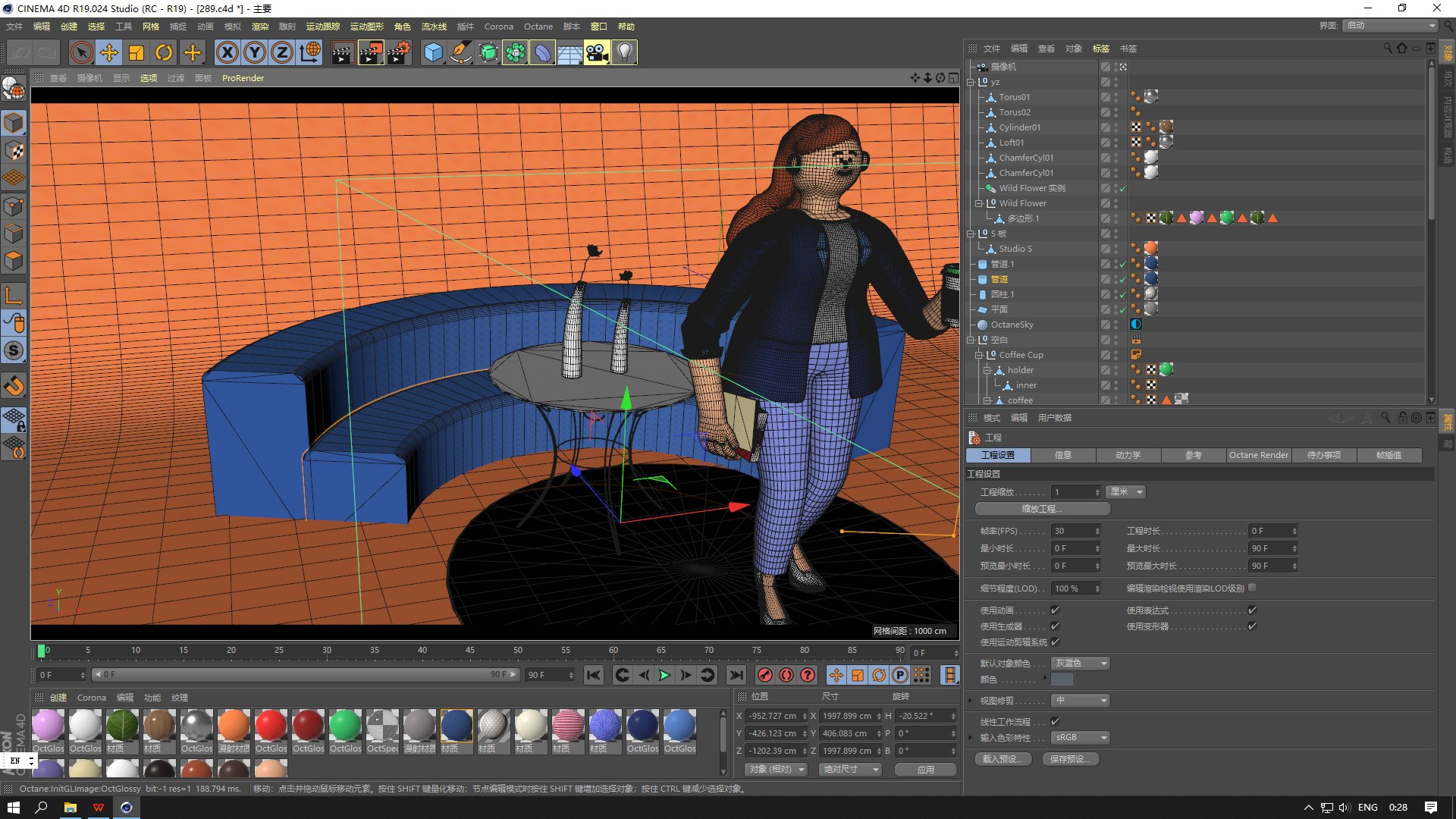This screenshot has height=819, width=1456.
Task: Toggle the X axis lock icon
Action: tap(227, 52)
